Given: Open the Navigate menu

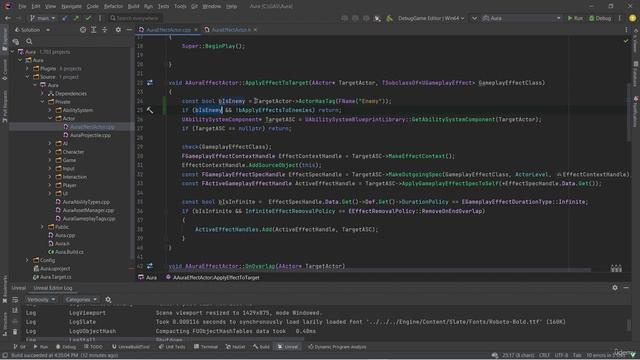Looking at the screenshot, I should click(x=71, y=7).
